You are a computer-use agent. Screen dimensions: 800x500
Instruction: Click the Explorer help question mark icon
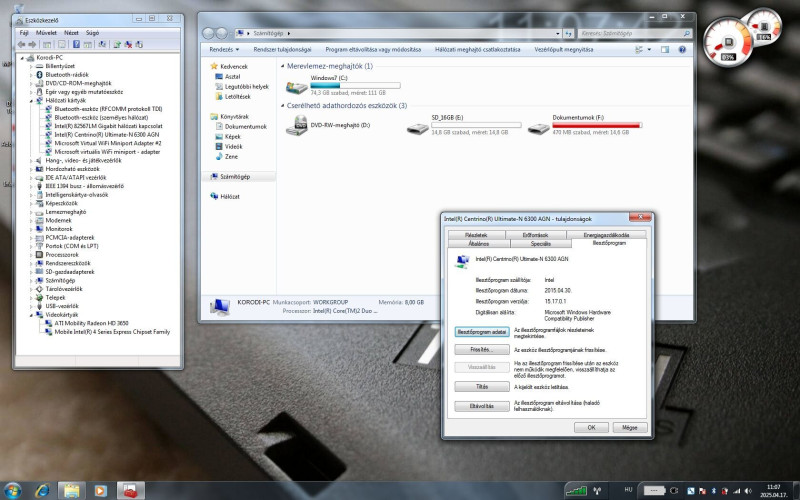(x=682, y=49)
